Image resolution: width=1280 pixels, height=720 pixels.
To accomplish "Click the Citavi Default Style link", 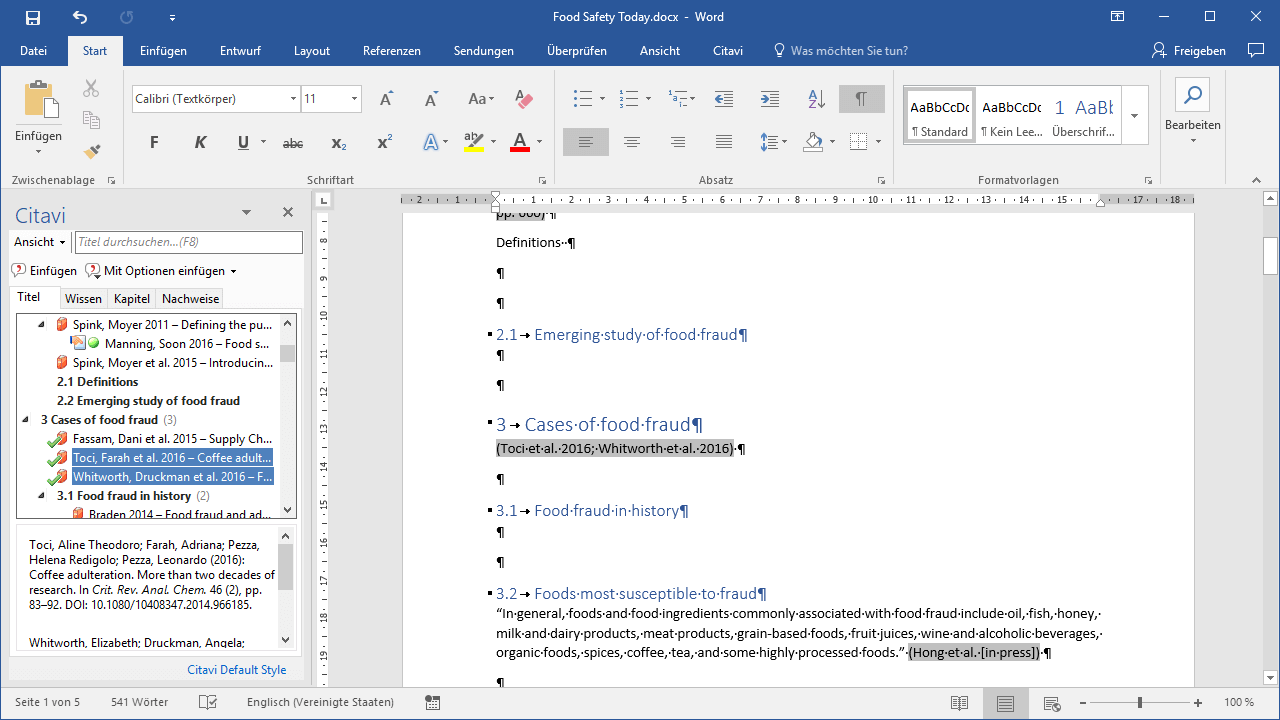I will (236, 670).
